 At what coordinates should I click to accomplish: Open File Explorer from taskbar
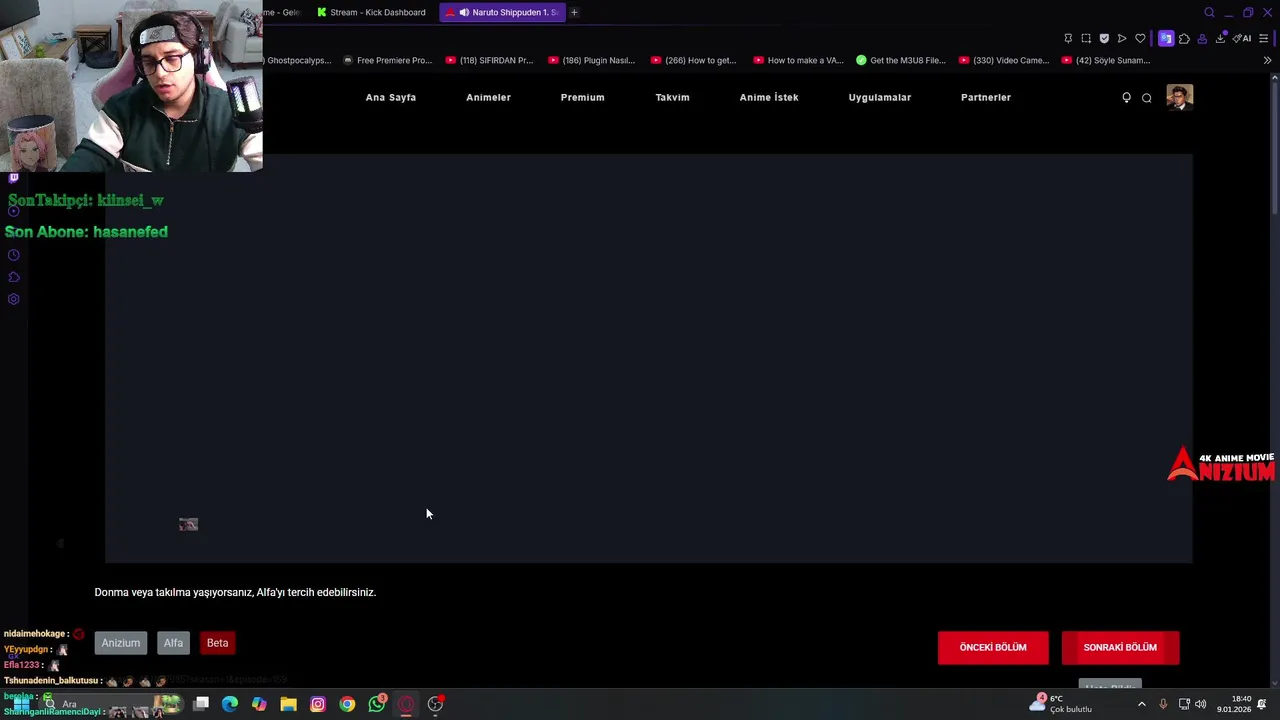288,704
